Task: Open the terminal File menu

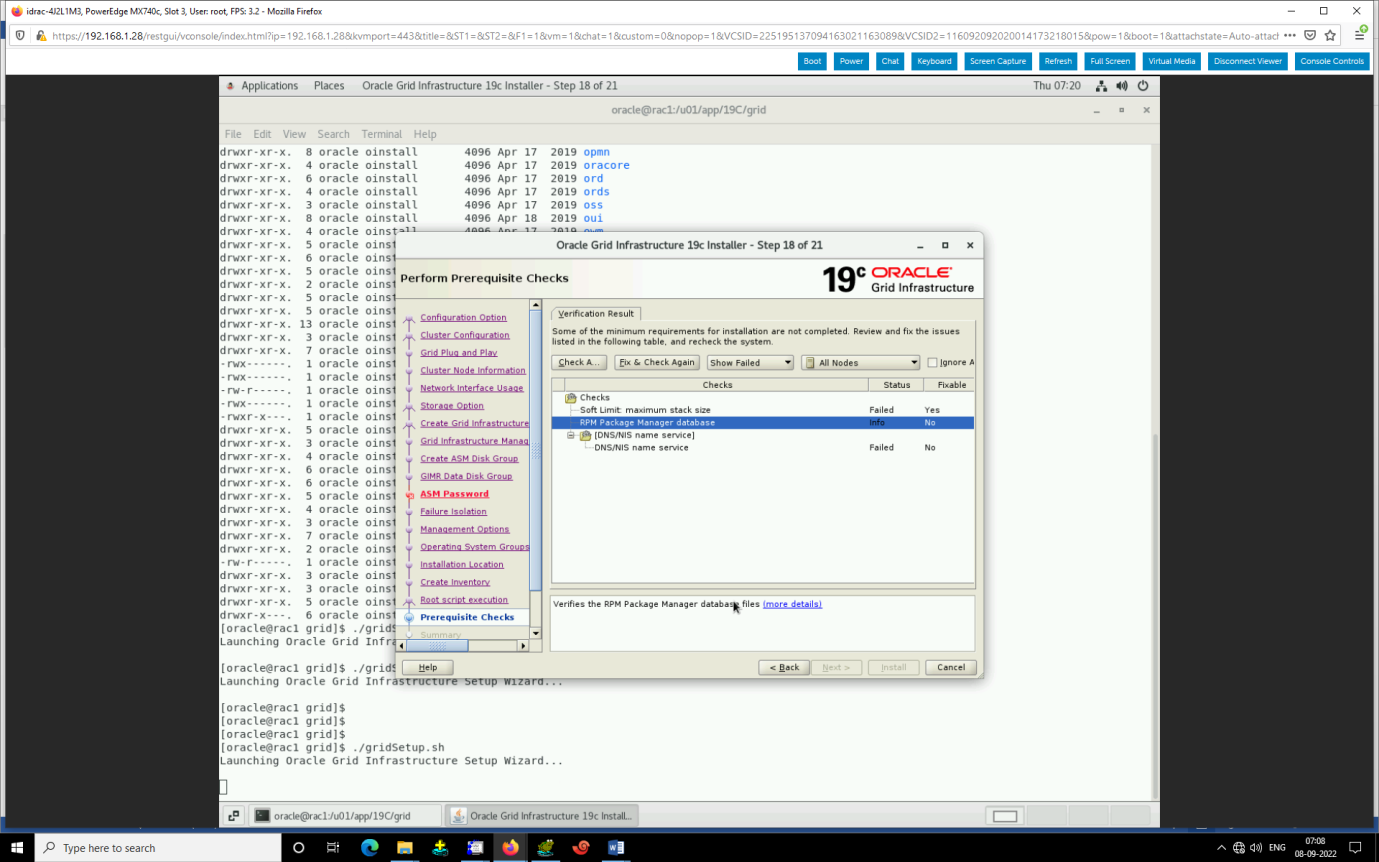Action: pos(233,134)
